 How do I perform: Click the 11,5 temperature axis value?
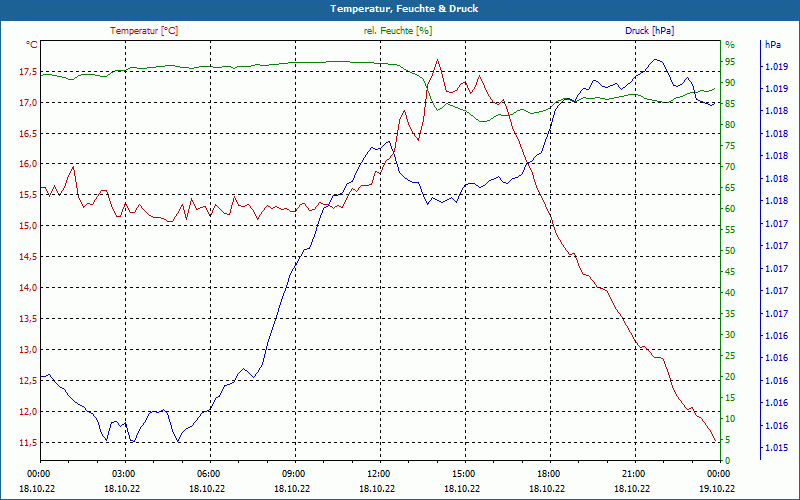pos(28,443)
